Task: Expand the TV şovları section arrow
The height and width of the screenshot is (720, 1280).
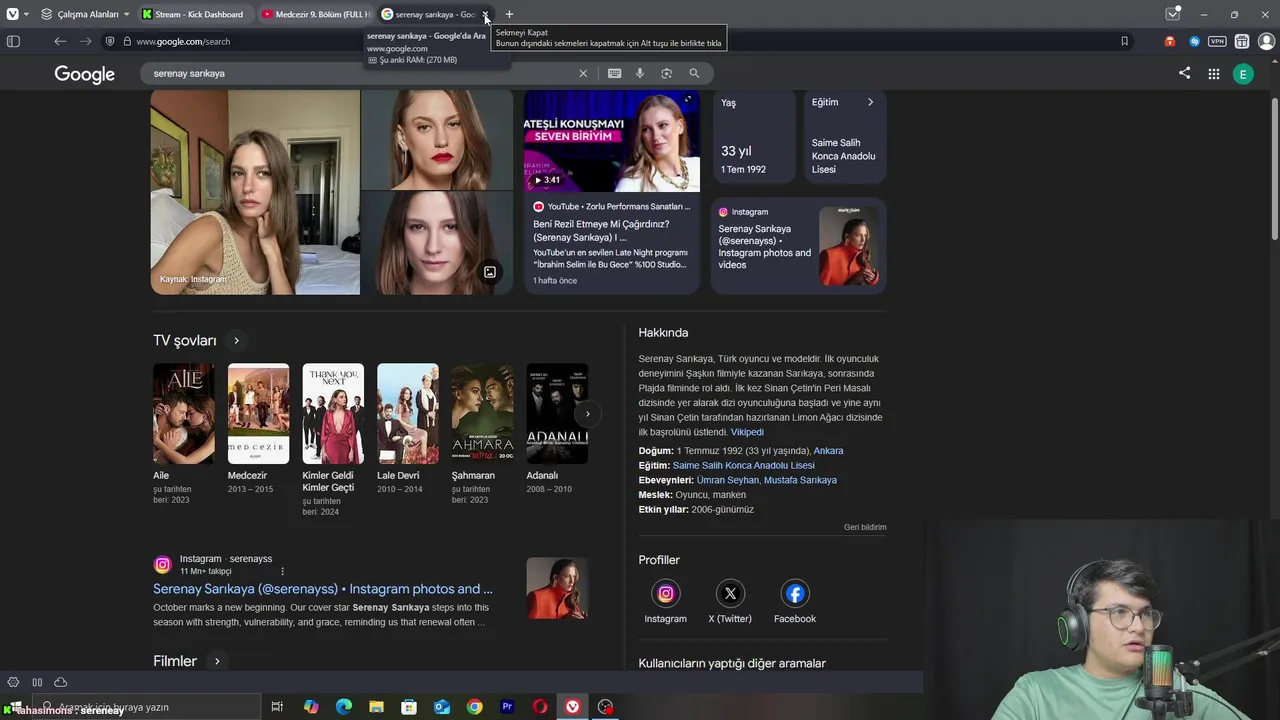Action: (x=236, y=341)
